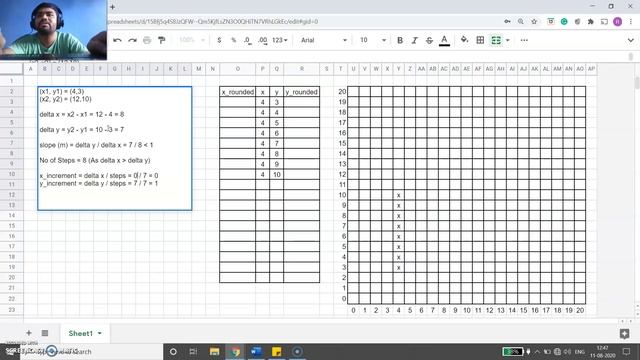
Task: Click the Cast media icon in browser
Action: [604, 22]
